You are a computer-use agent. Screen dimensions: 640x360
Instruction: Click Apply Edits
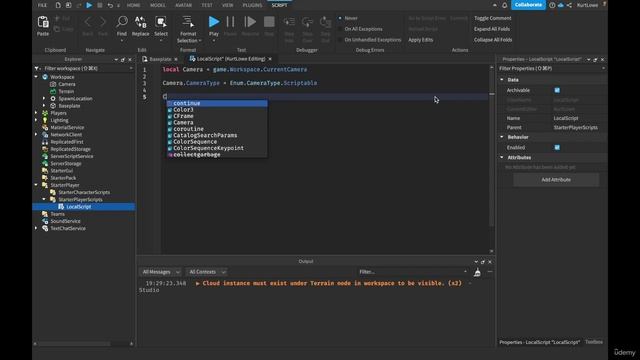pyautogui.click(x=420, y=40)
